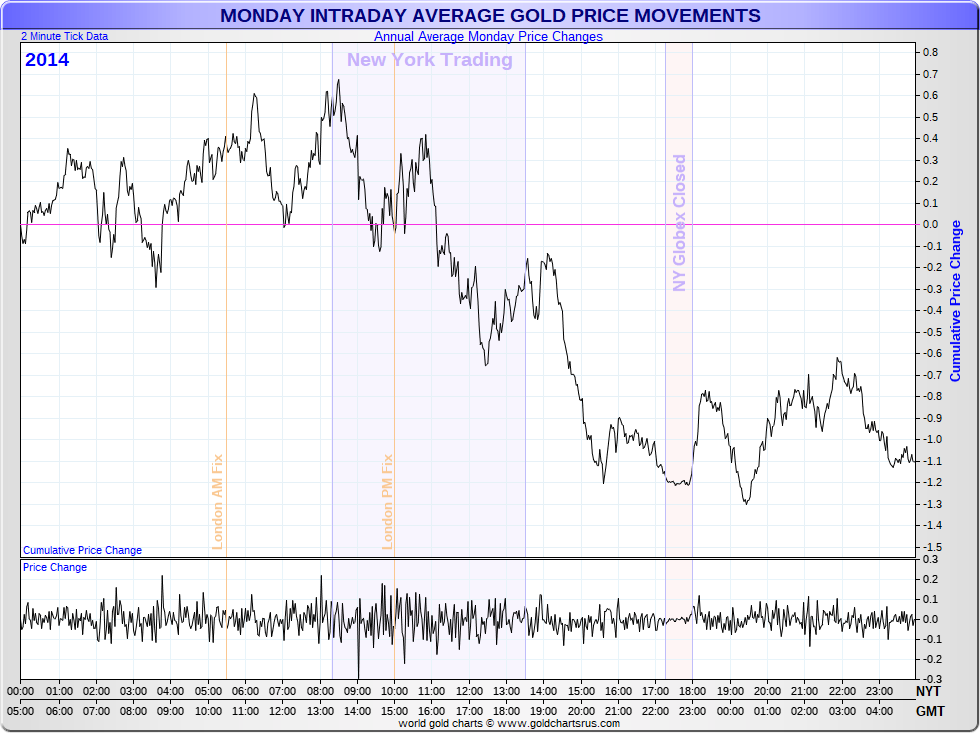Screen dimensions: 980x733
Task: Click the 0.3 value on the price change axis
Action: tap(931, 560)
